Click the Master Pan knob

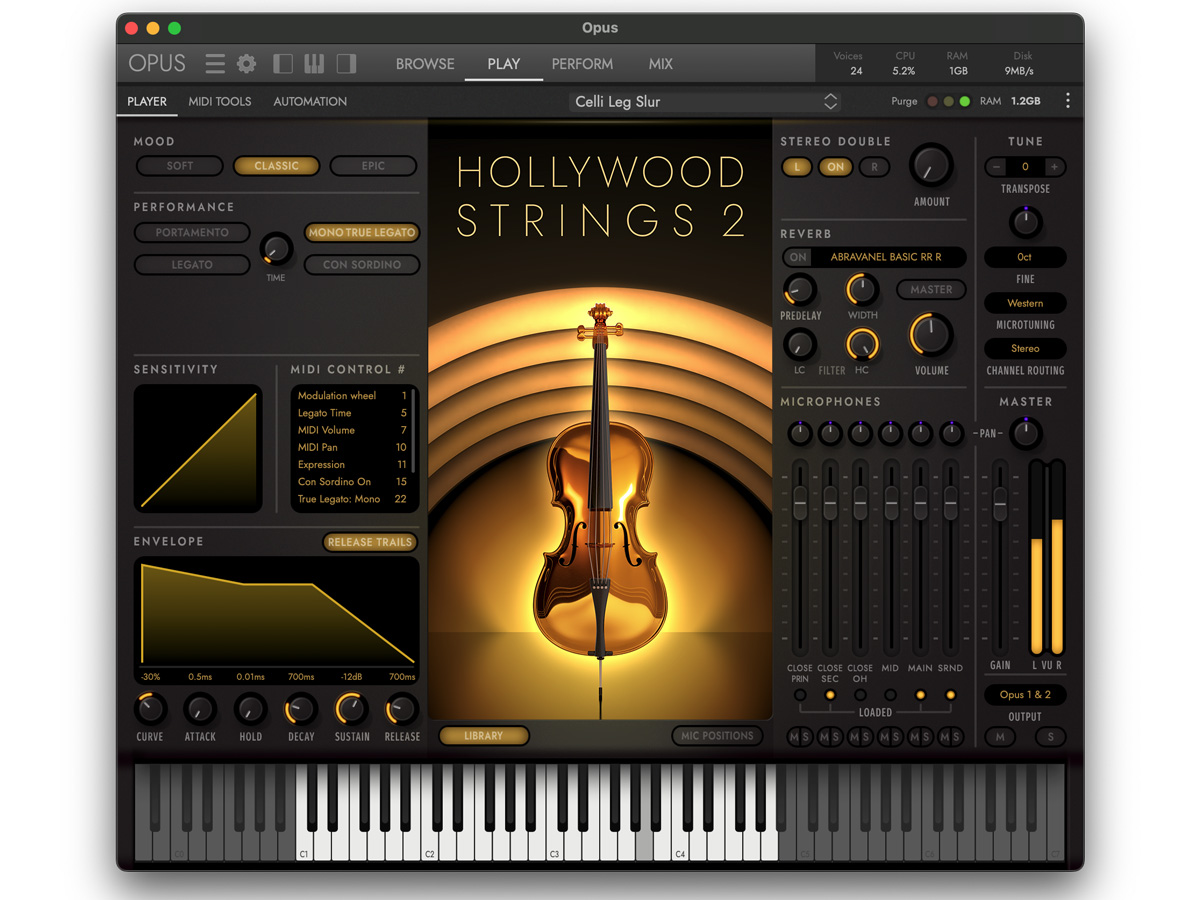tap(1025, 433)
